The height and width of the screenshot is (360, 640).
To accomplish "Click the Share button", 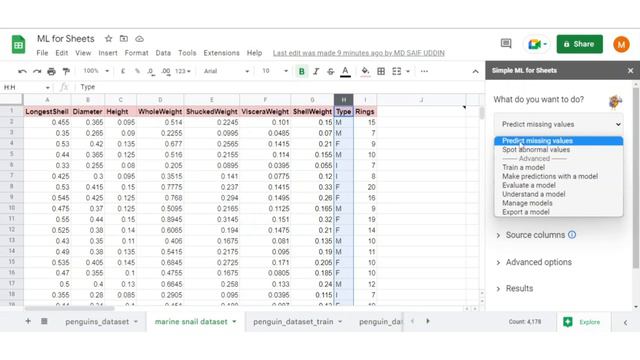I will coord(579,44).
